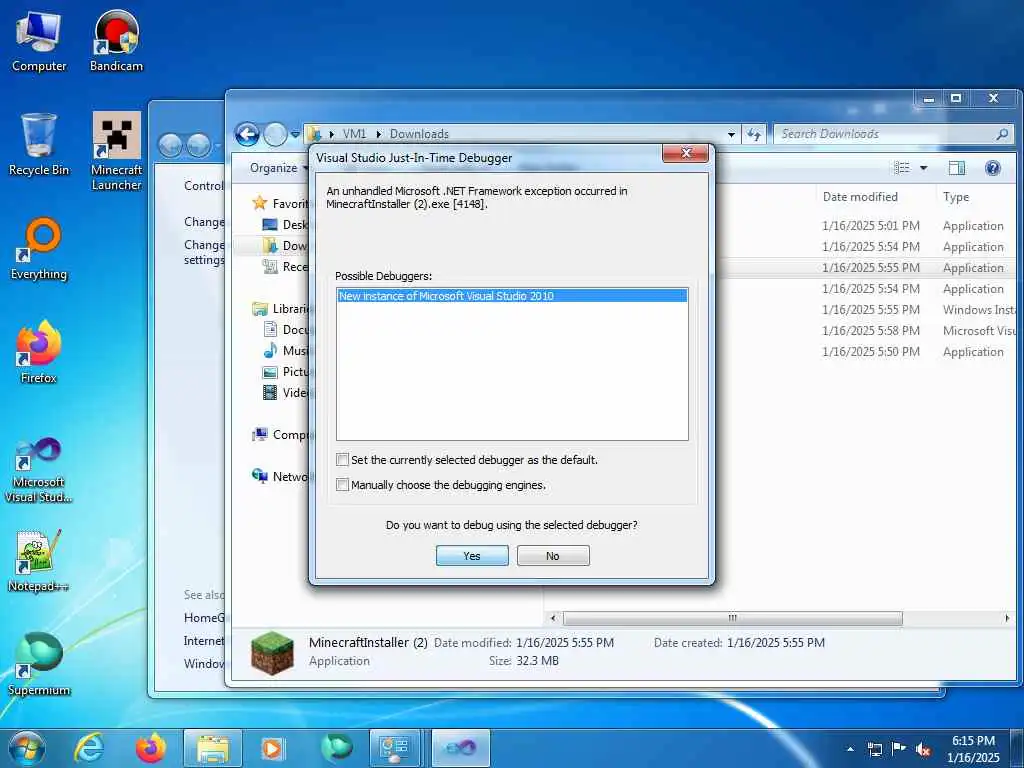
Task: Launch Internet Explorer from the taskbar
Action: (89, 748)
